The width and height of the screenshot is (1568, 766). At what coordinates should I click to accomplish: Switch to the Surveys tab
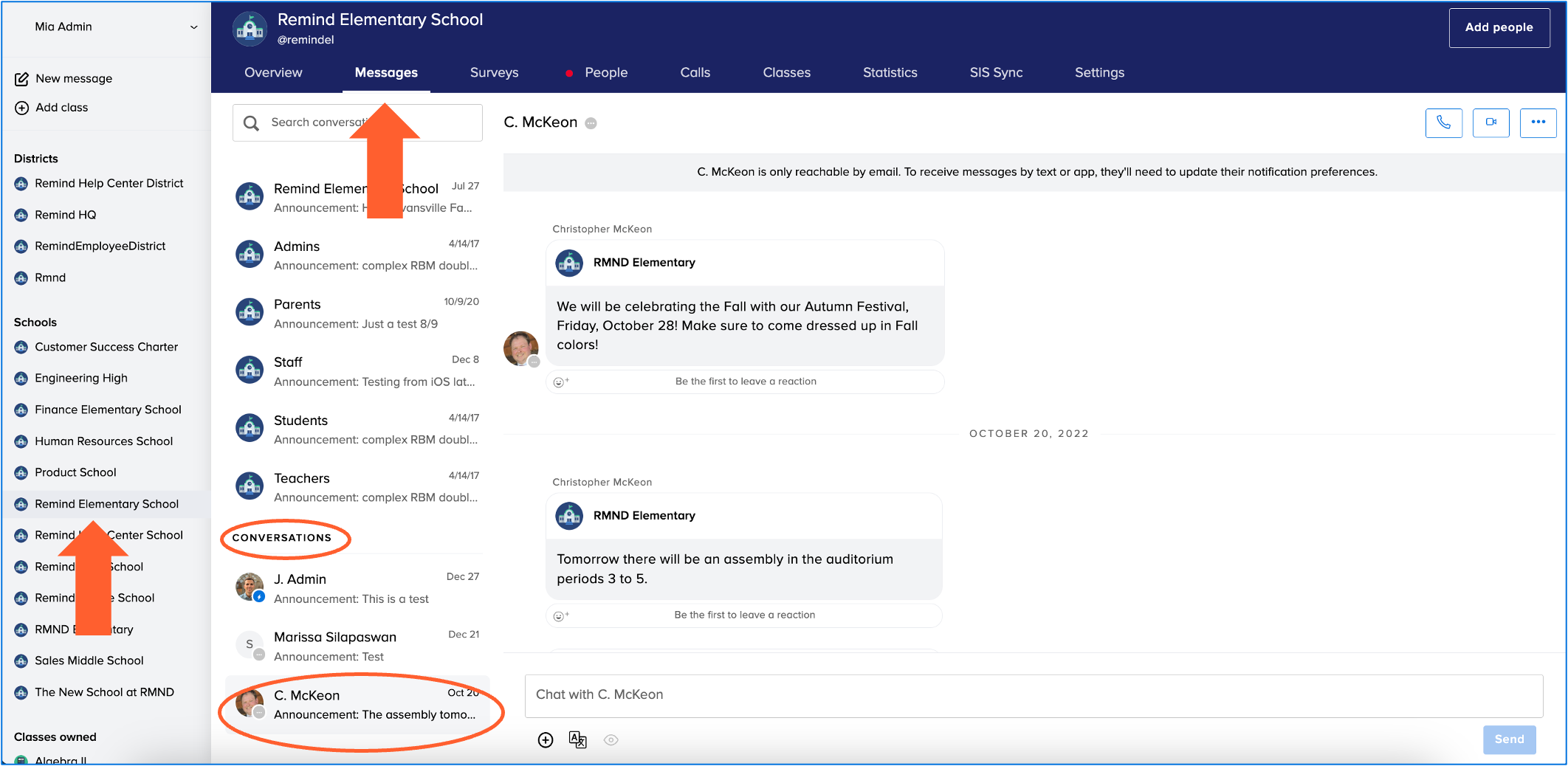click(x=494, y=72)
